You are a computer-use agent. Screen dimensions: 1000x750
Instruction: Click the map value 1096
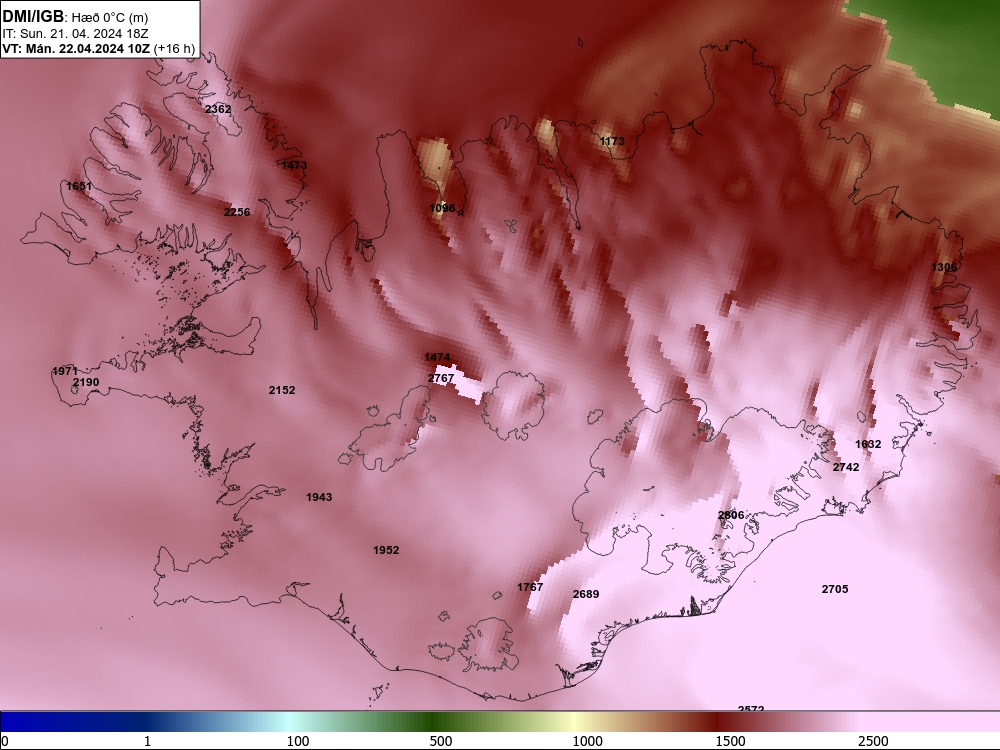pos(442,208)
